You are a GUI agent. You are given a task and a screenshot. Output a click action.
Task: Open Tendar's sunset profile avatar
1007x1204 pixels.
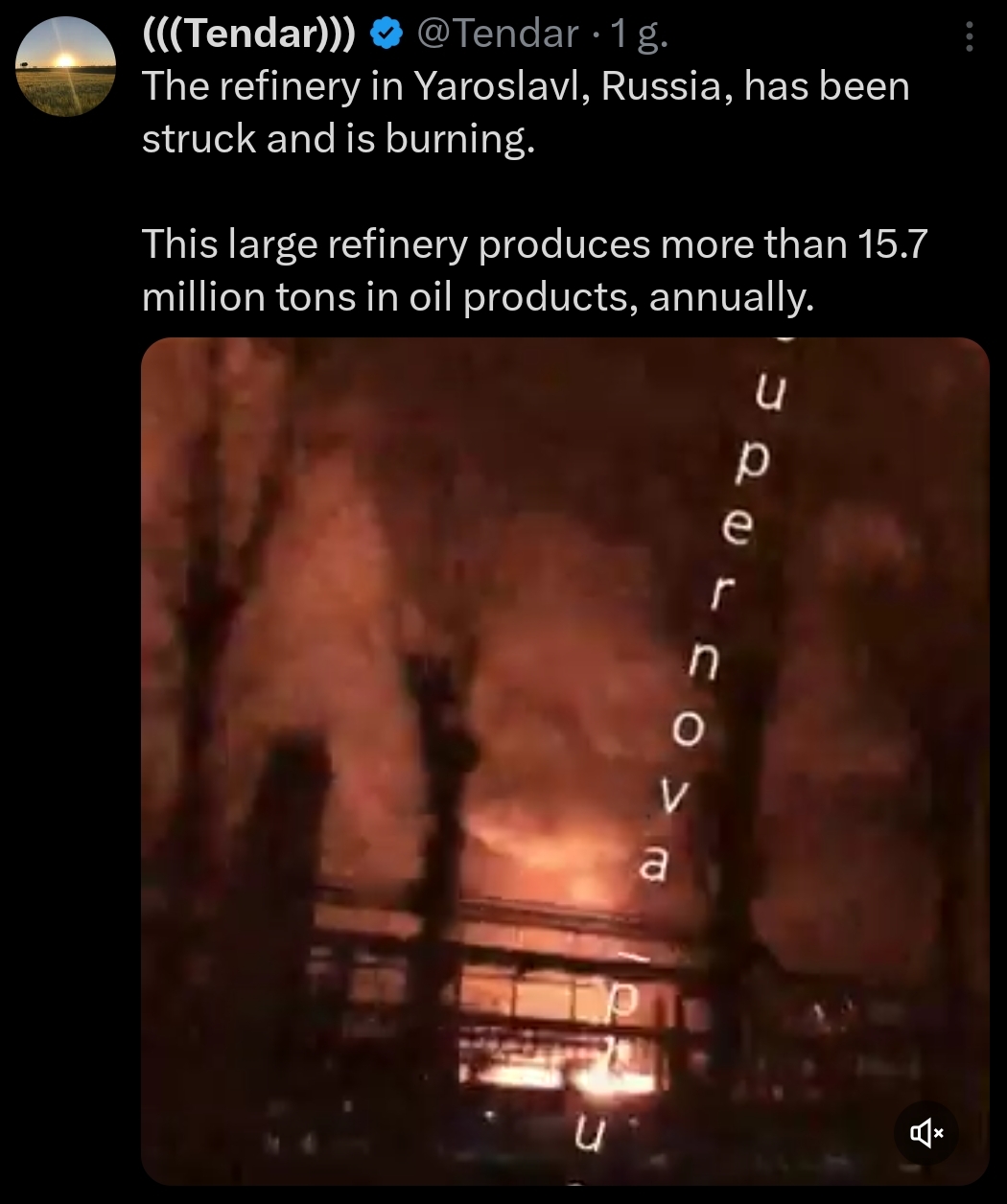(x=65, y=67)
